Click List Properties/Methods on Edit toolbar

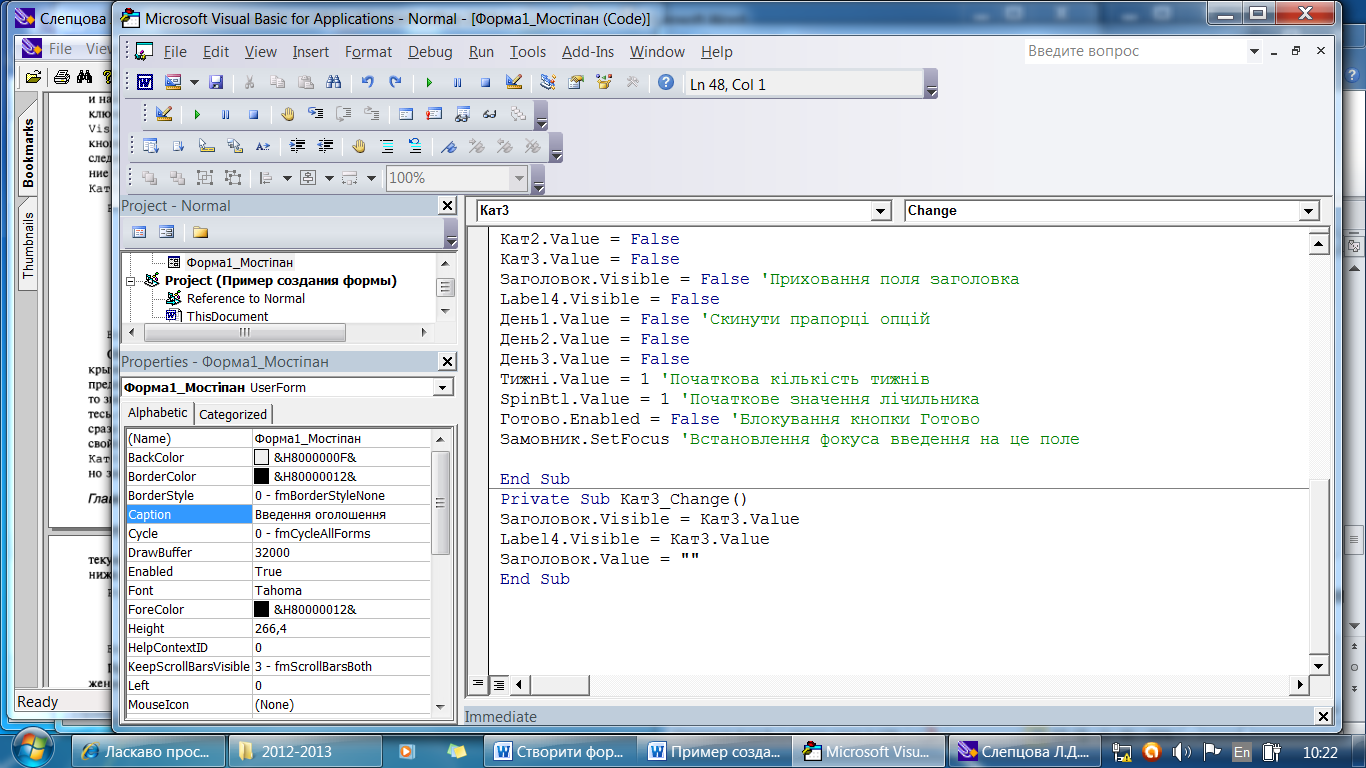point(151,146)
